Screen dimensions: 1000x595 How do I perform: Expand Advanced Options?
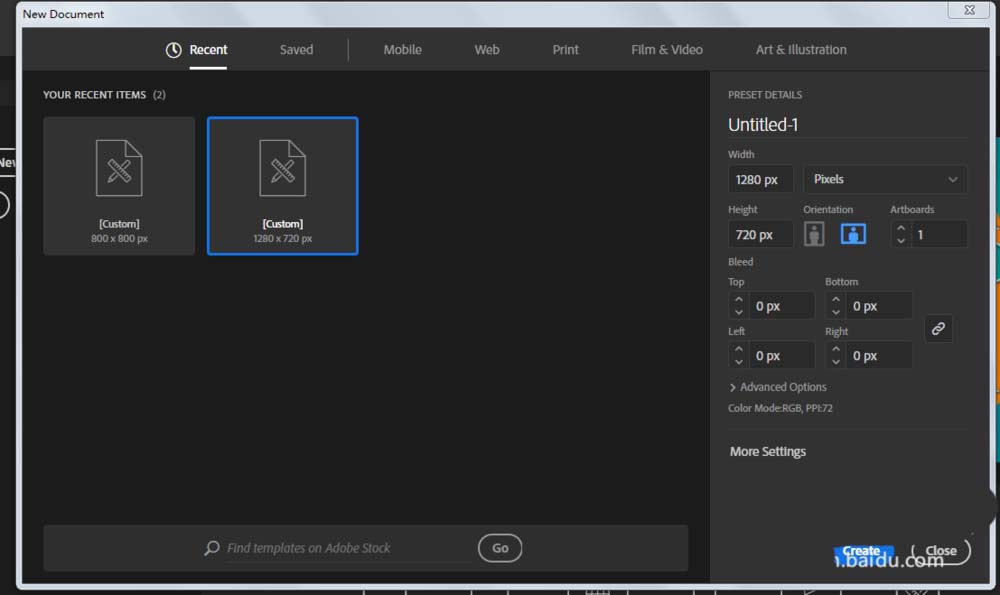(777, 387)
